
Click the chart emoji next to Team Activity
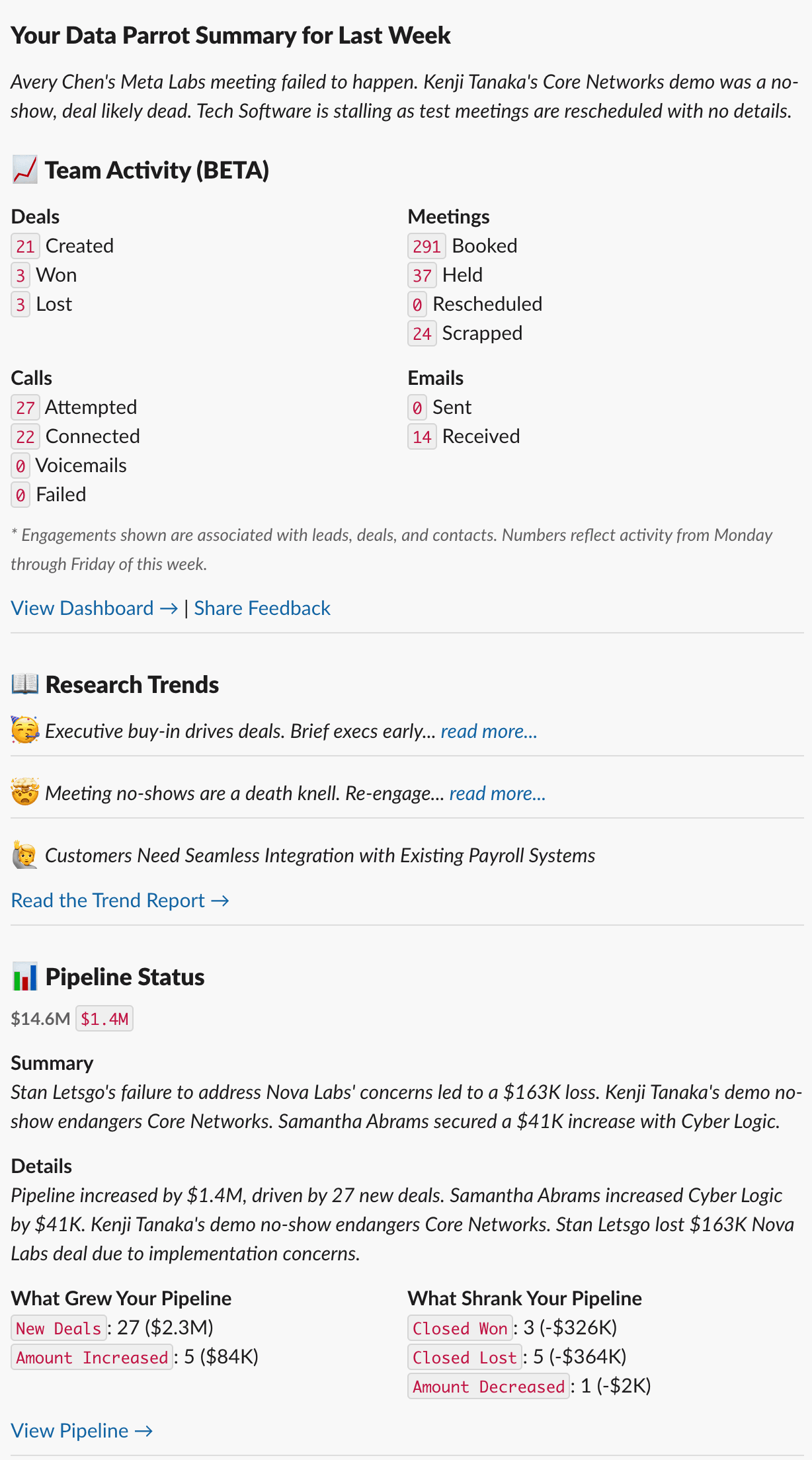pyautogui.click(x=24, y=171)
